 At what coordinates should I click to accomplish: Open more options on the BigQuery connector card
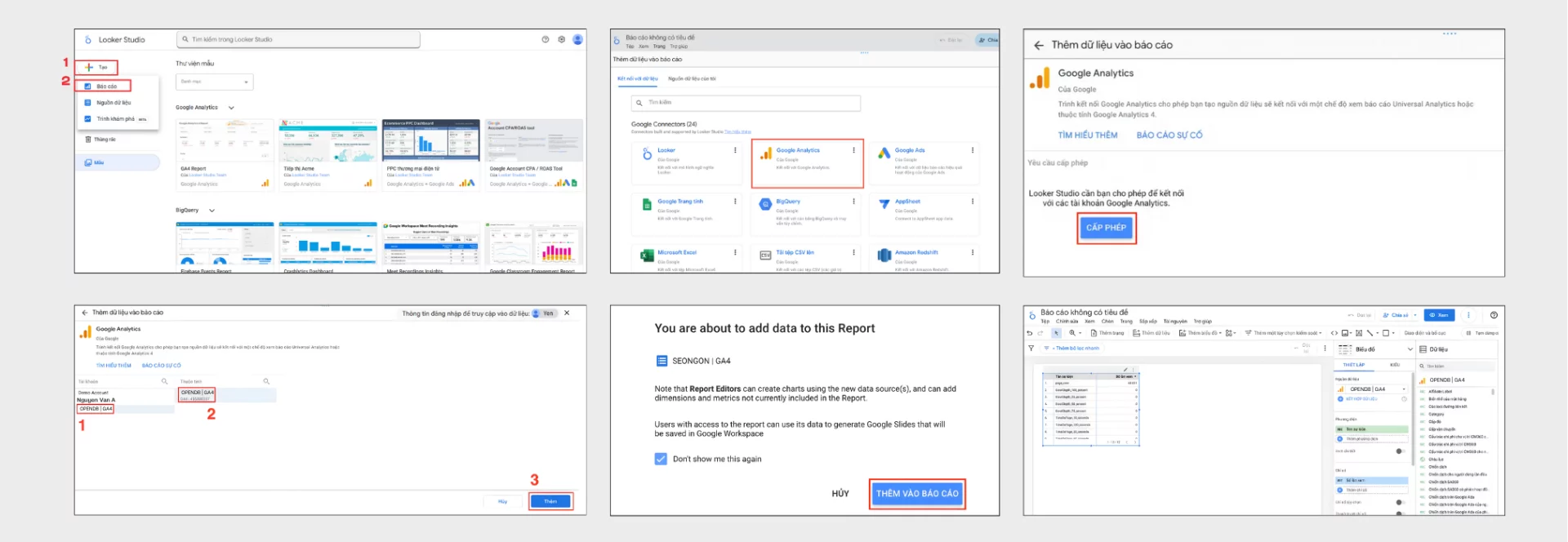click(853, 201)
